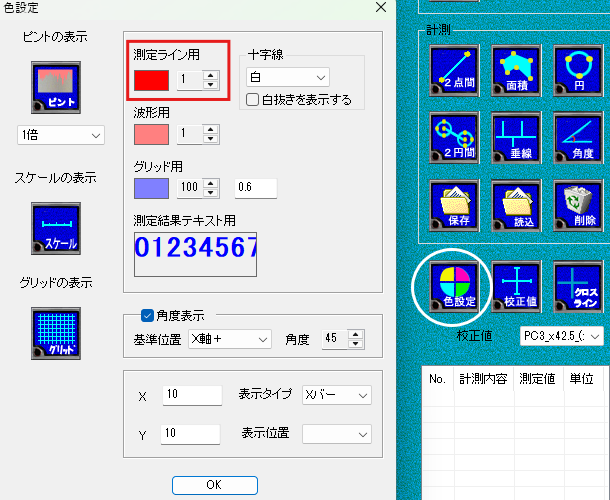The height and width of the screenshot is (500, 610).
Task: Click the 測定結果テキスト用 font preview box
Action: click(x=195, y=254)
